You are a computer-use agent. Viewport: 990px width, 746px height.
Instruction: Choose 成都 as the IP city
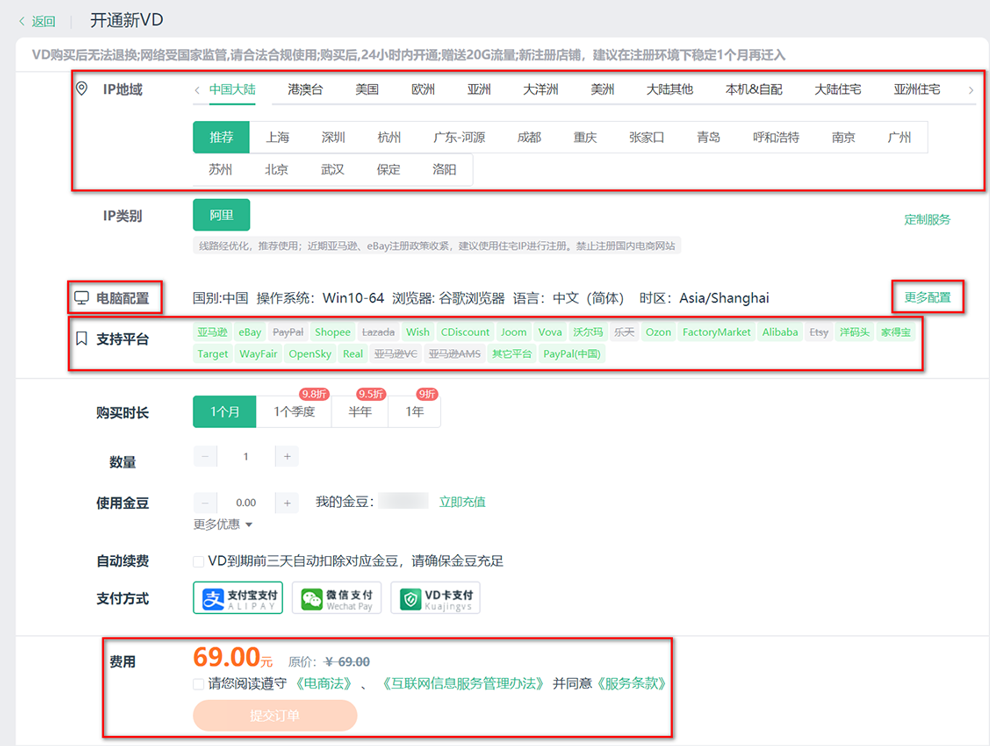click(529, 137)
